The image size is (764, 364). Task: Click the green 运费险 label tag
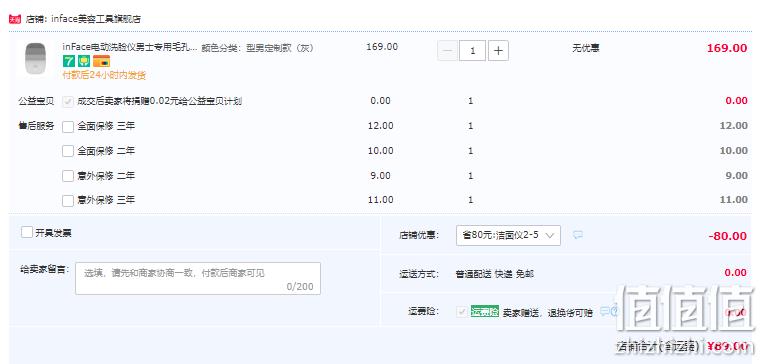click(485, 311)
